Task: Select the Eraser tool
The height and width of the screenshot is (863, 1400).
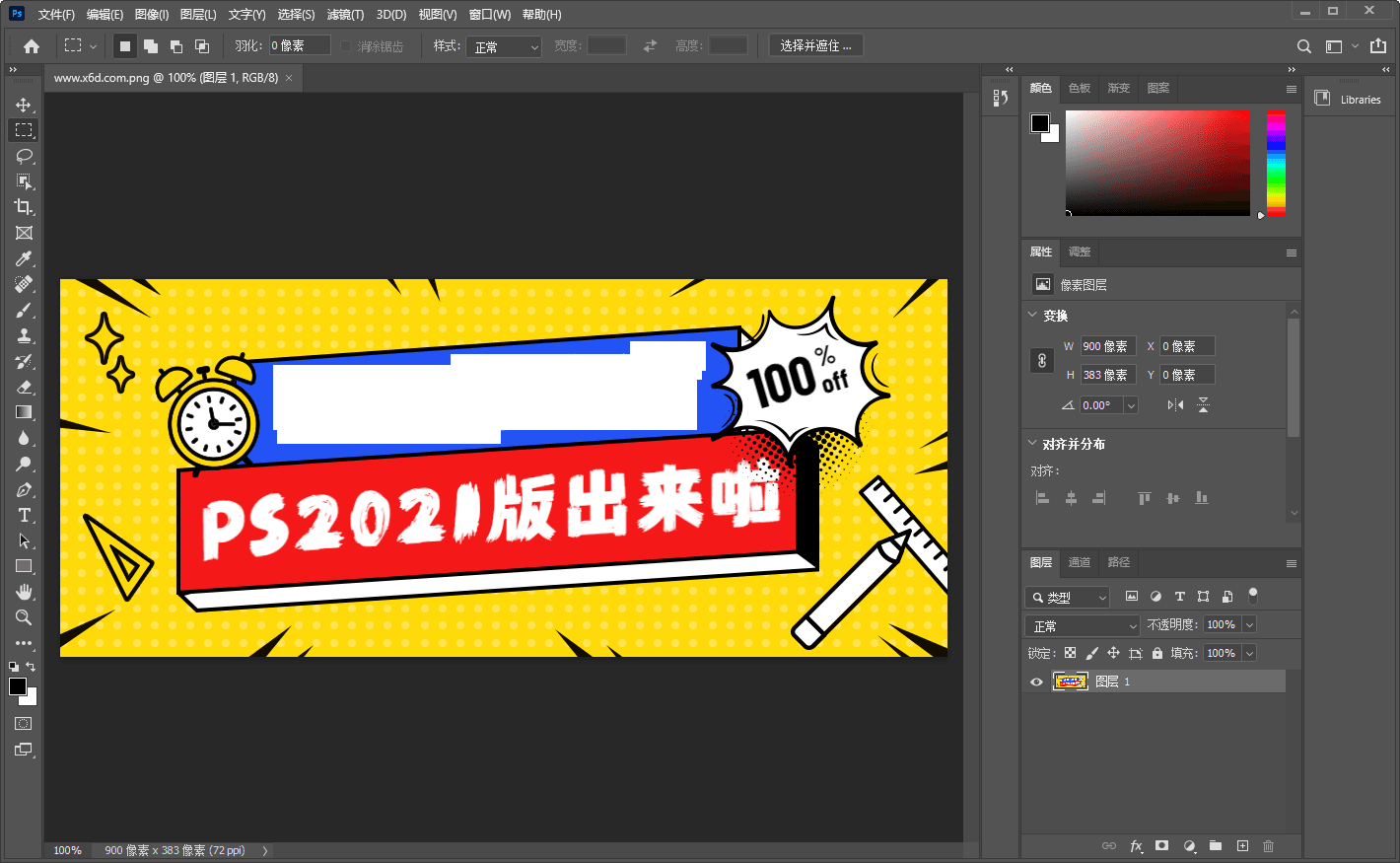Action: (24, 387)
